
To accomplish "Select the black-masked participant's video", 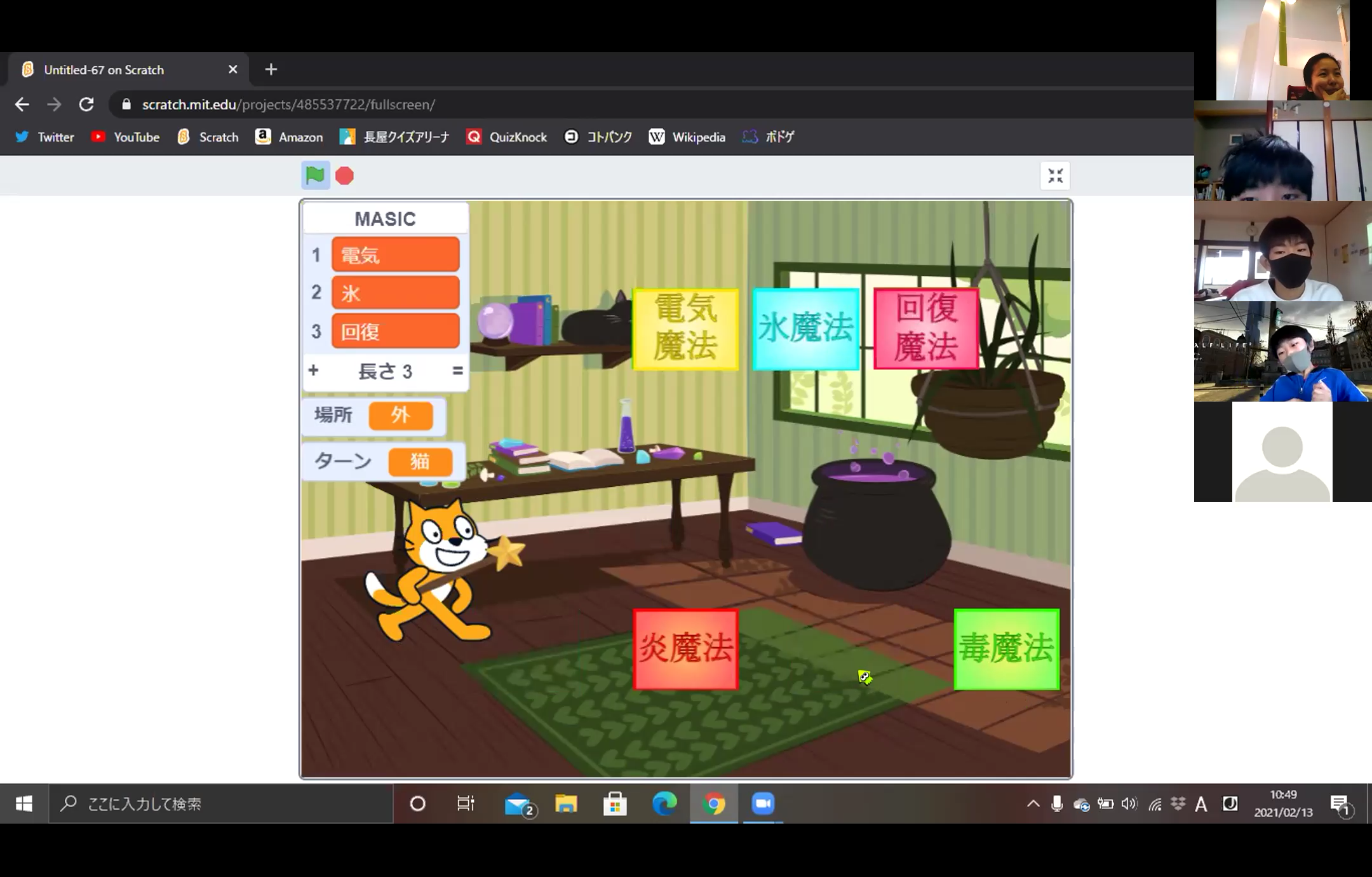I will (x=1282, y=251).
